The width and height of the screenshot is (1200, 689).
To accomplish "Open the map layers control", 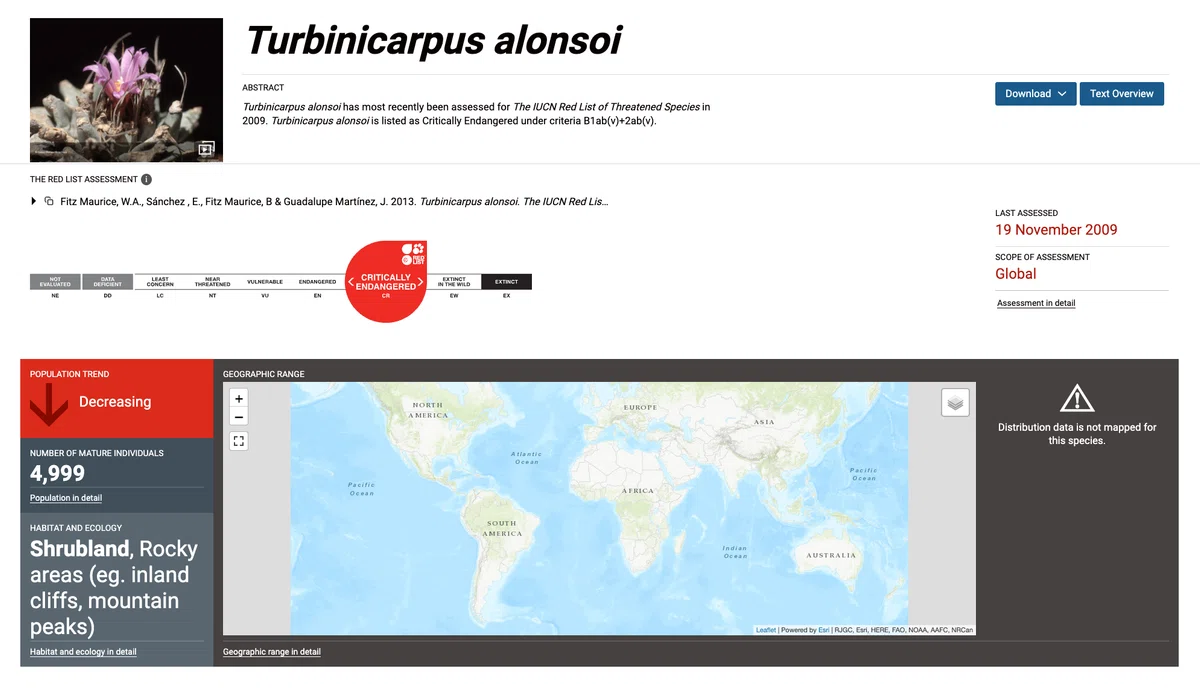I will coord(955,403).
